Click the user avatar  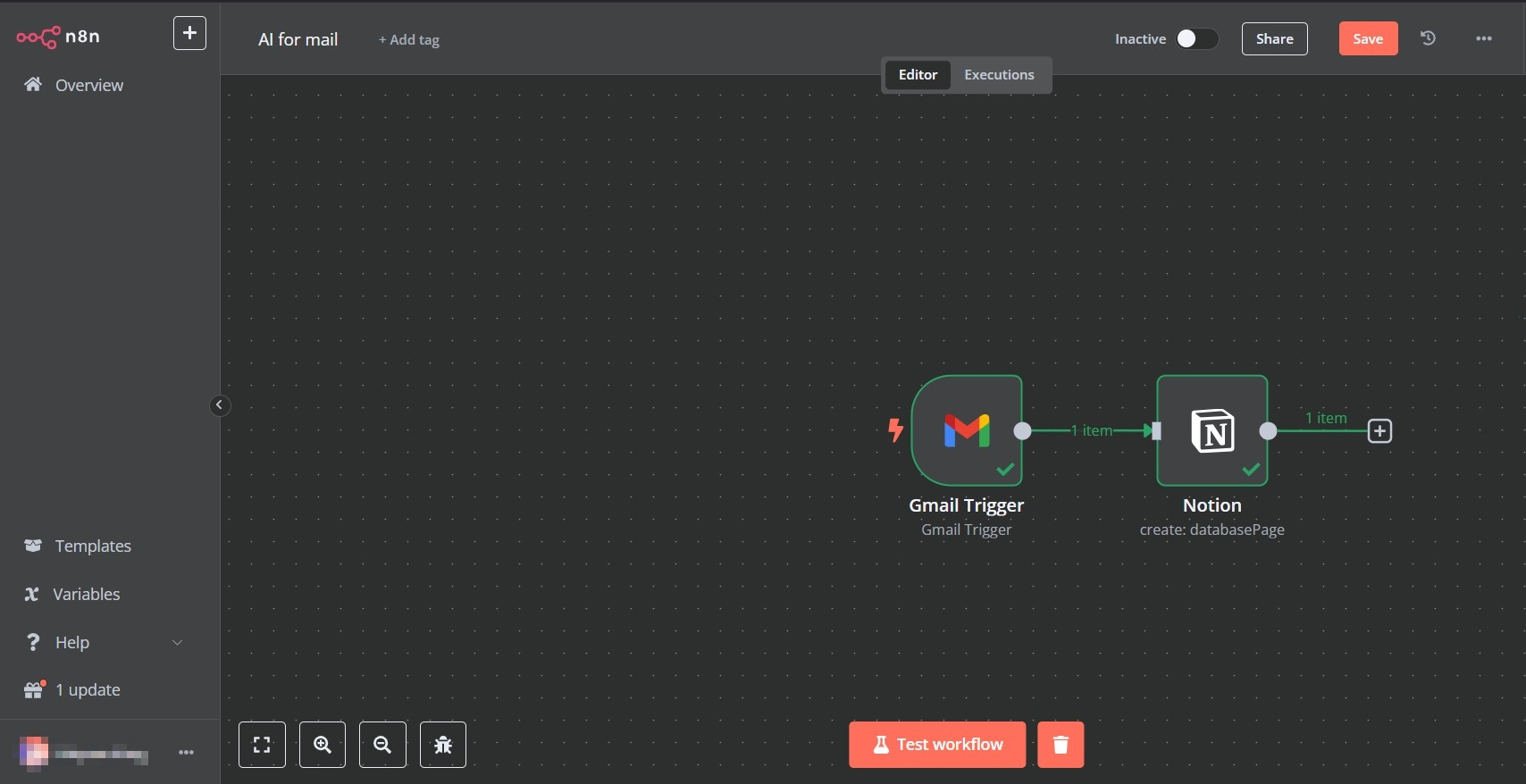click(34, 753)
